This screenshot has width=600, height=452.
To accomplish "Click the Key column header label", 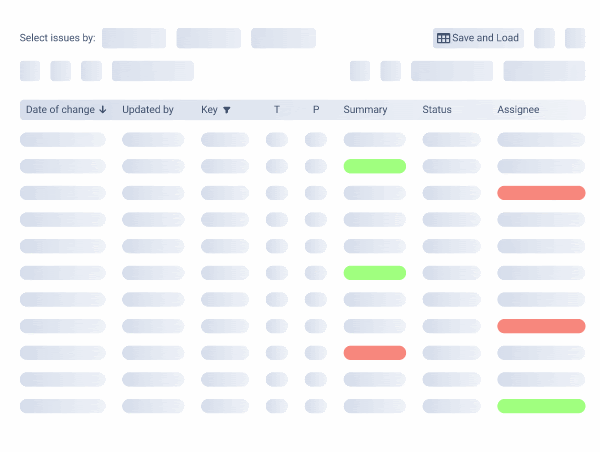I will click(x=209, y=110).
